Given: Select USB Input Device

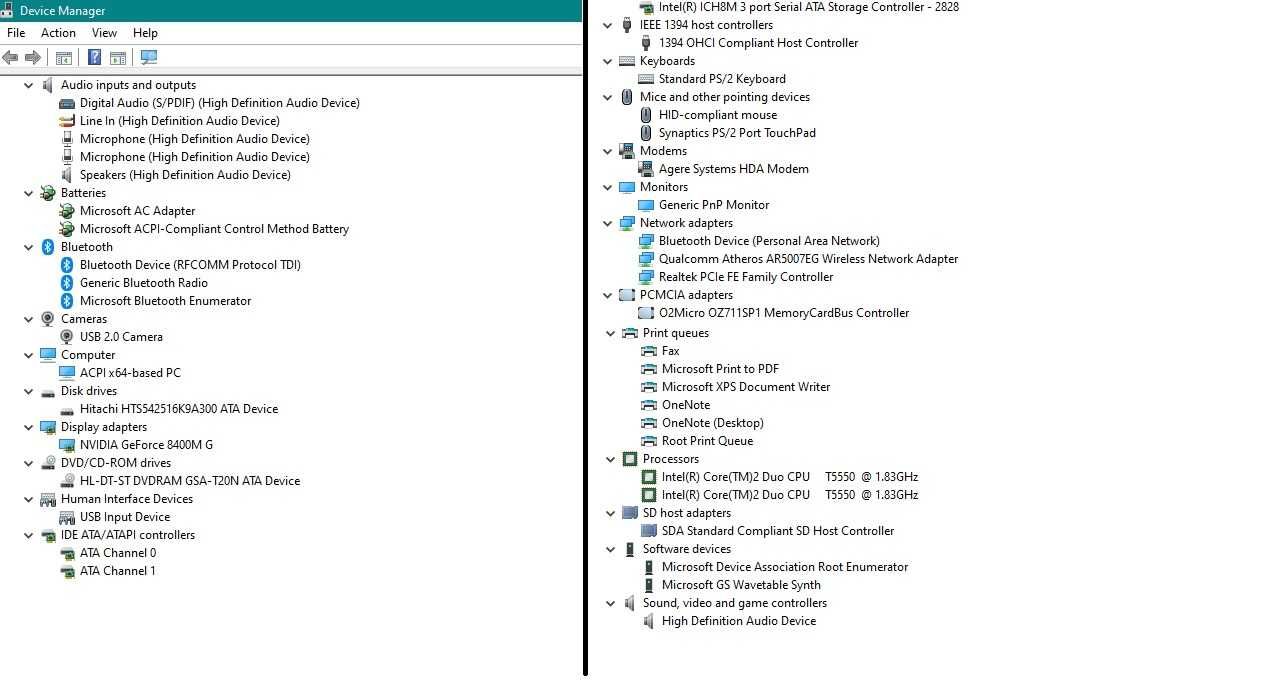Looking at the screenshot, I should click(x=125, y=517).
